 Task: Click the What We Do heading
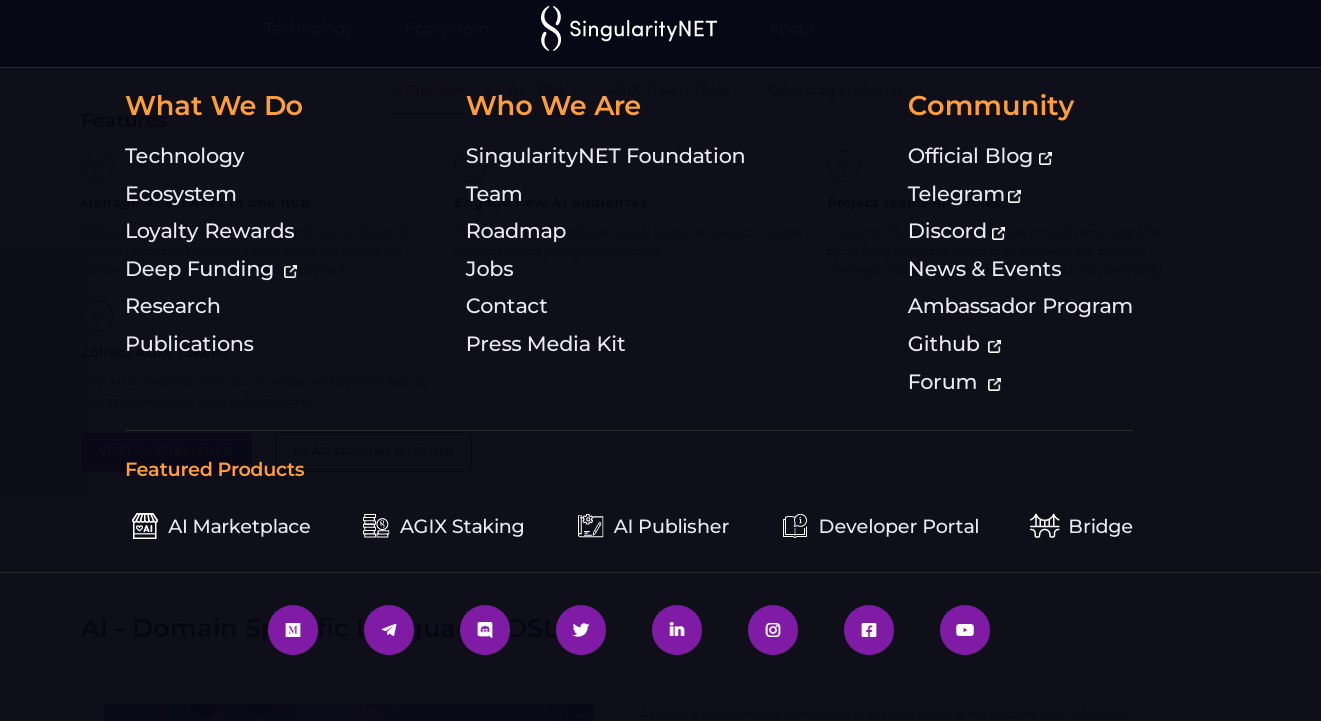coord(214,106)
